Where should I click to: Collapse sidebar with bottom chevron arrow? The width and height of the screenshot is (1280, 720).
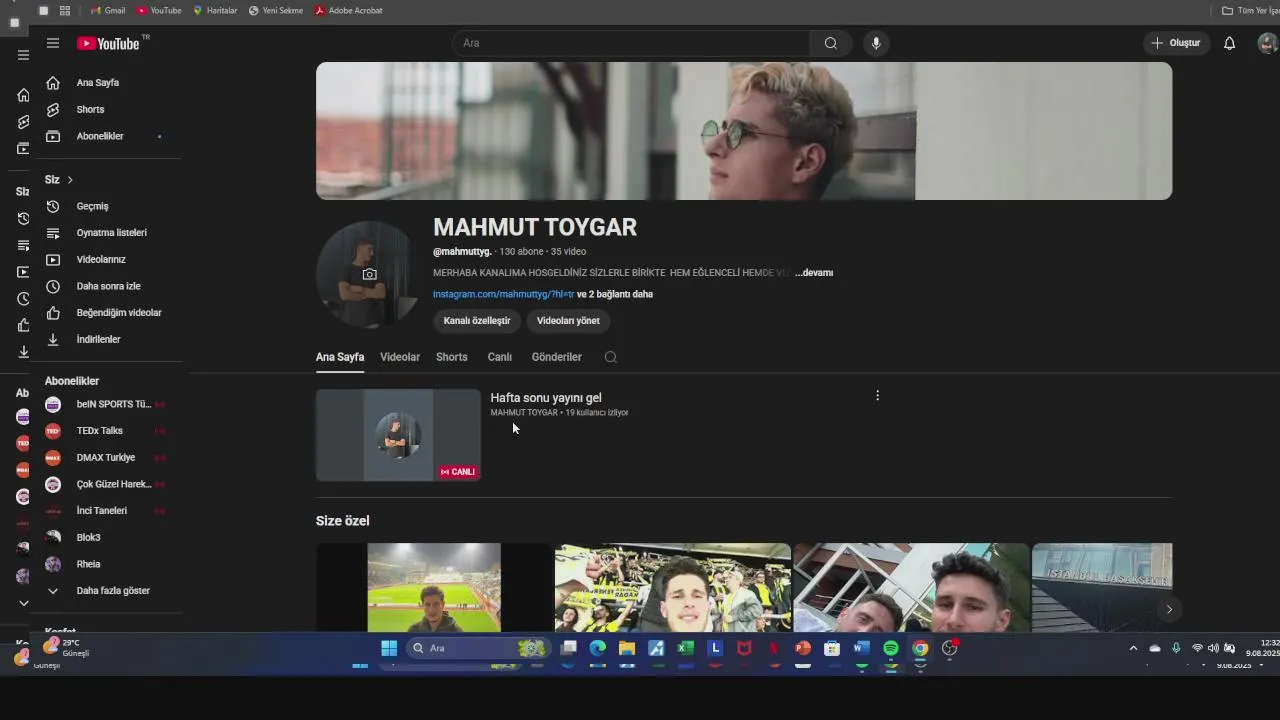(x=23, y=603)
